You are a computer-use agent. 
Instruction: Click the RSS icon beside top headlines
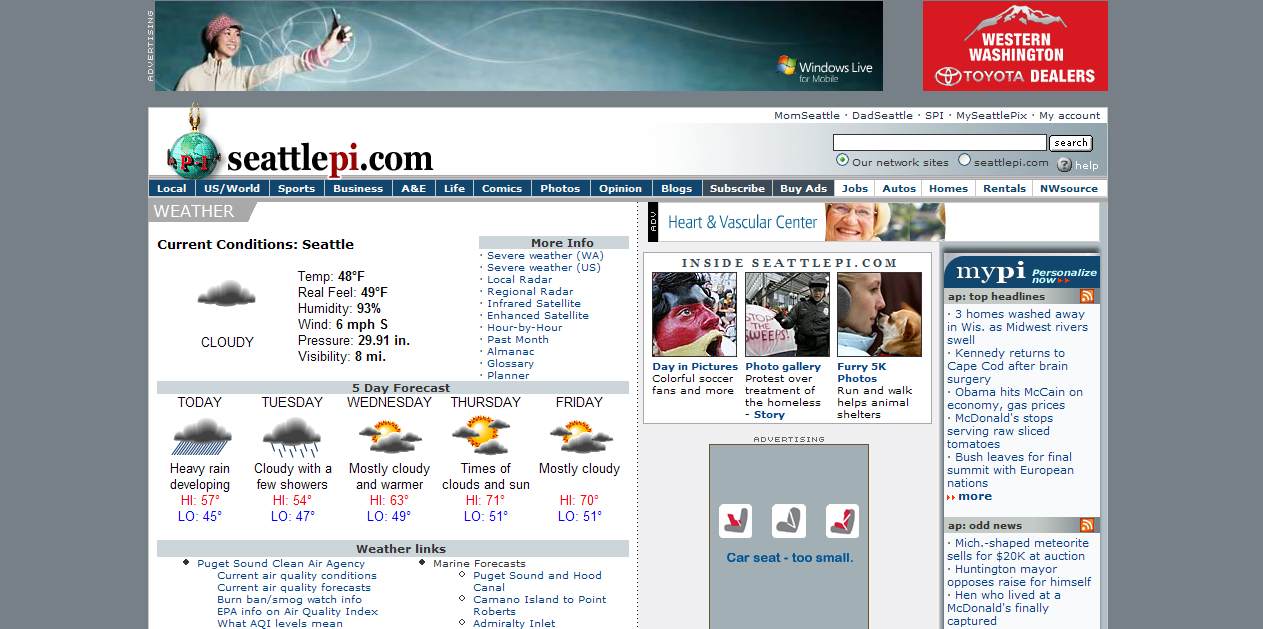tap(1086, 296)
